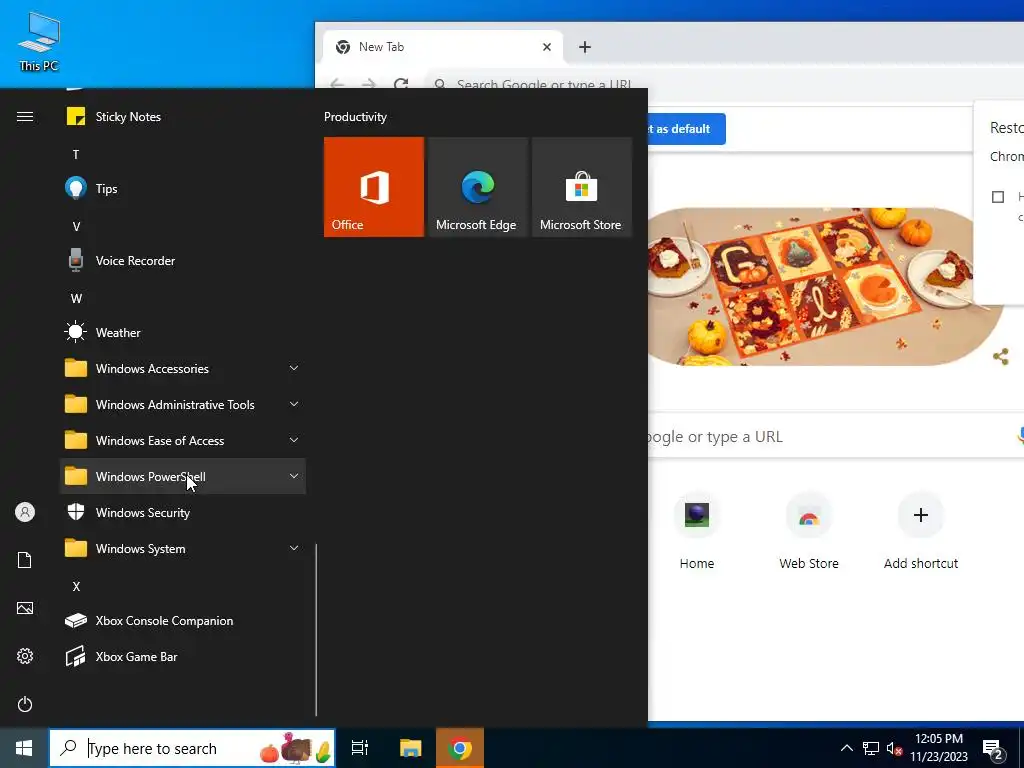This screenshot has width=1024, height=768.
Task: Expand the Start menu hamburger button
Action: 25,117
